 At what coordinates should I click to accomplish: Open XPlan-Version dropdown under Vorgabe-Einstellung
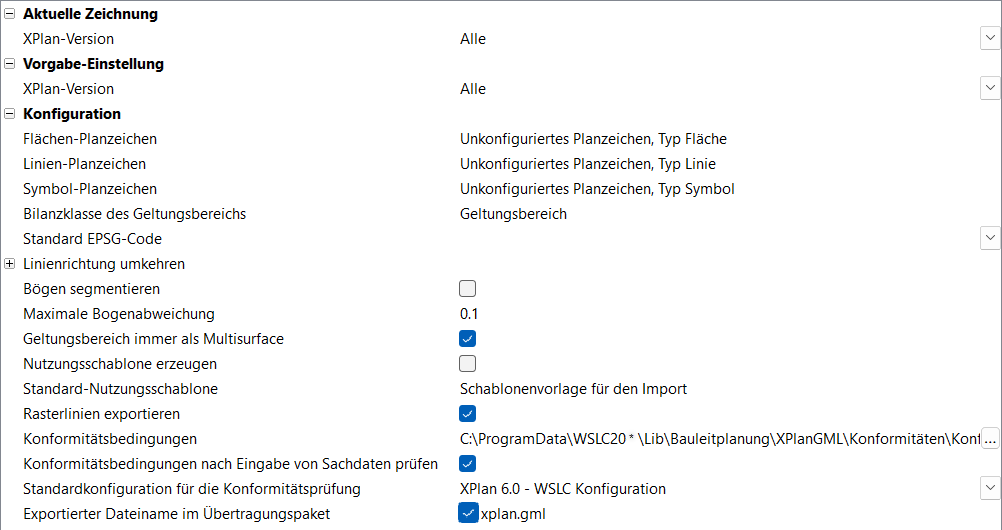coord(990,89)
